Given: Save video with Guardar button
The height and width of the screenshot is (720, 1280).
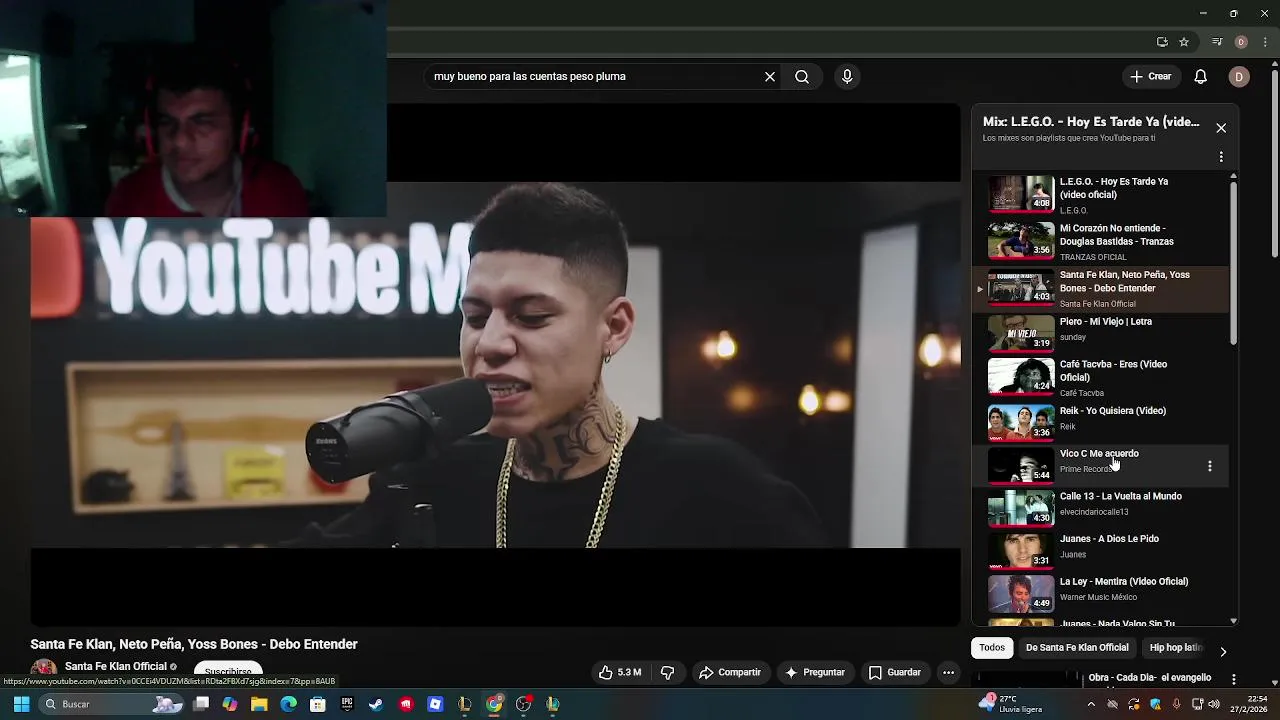Looking at the screenshot, I should 895,673.
